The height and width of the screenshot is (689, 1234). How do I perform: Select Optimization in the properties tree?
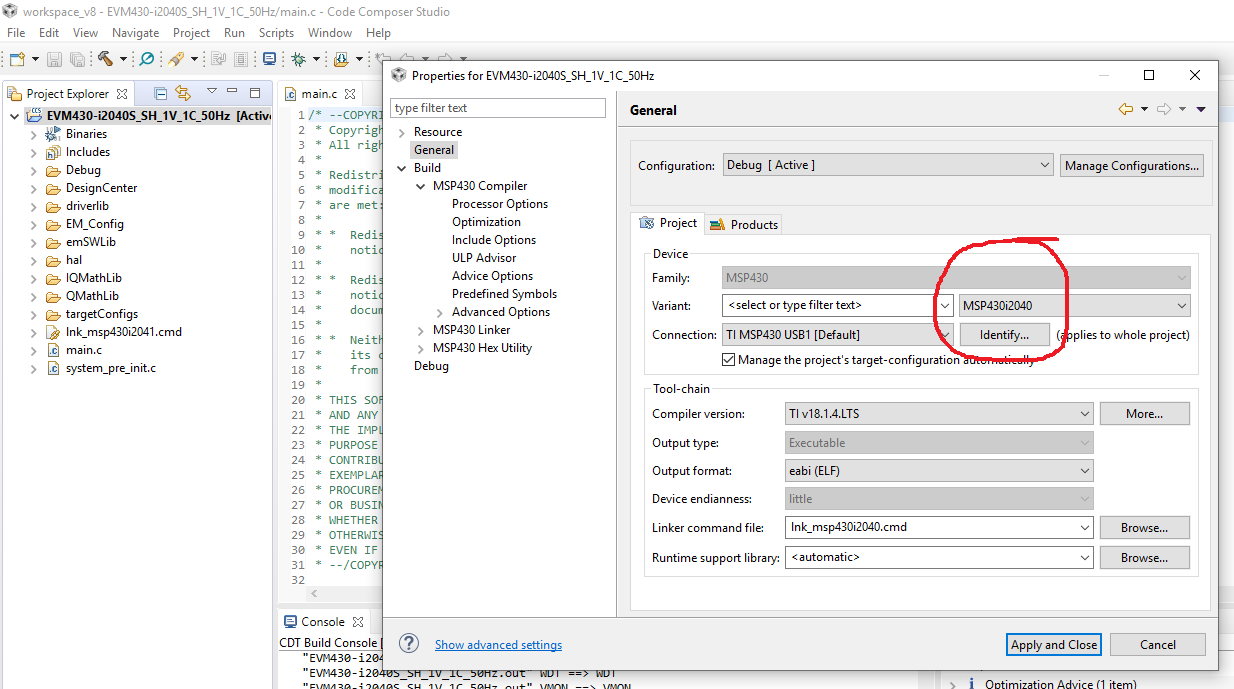(486, 222)
